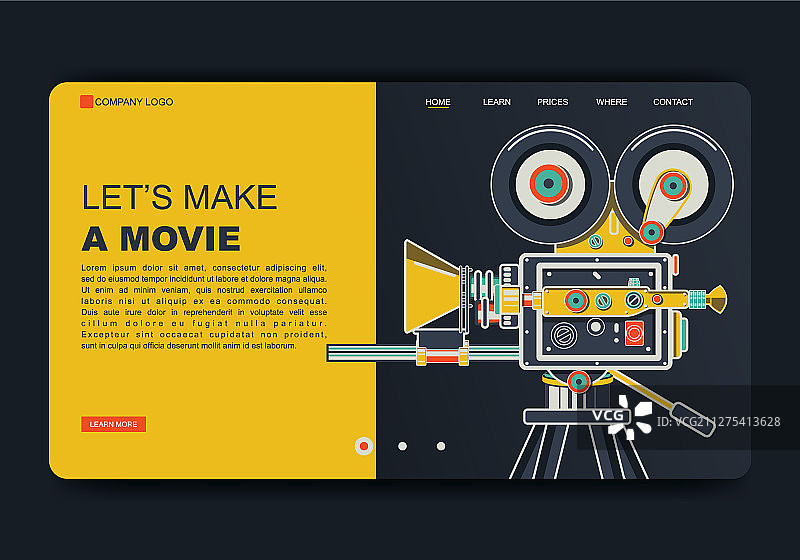
Task: Open the PRICES navigation item
Action: point(552,102)
